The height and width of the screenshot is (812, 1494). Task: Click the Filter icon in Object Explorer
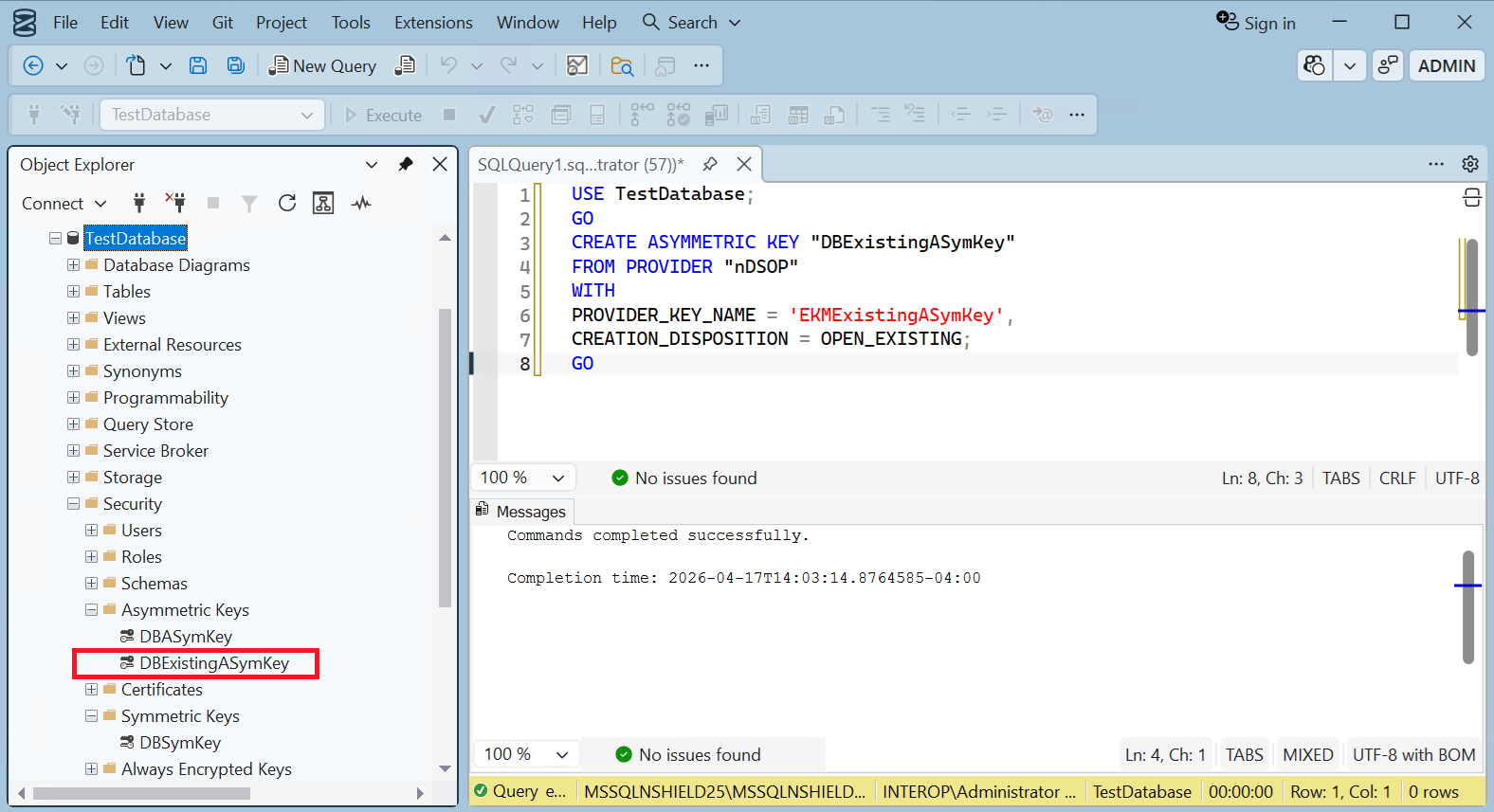[249, 203]
